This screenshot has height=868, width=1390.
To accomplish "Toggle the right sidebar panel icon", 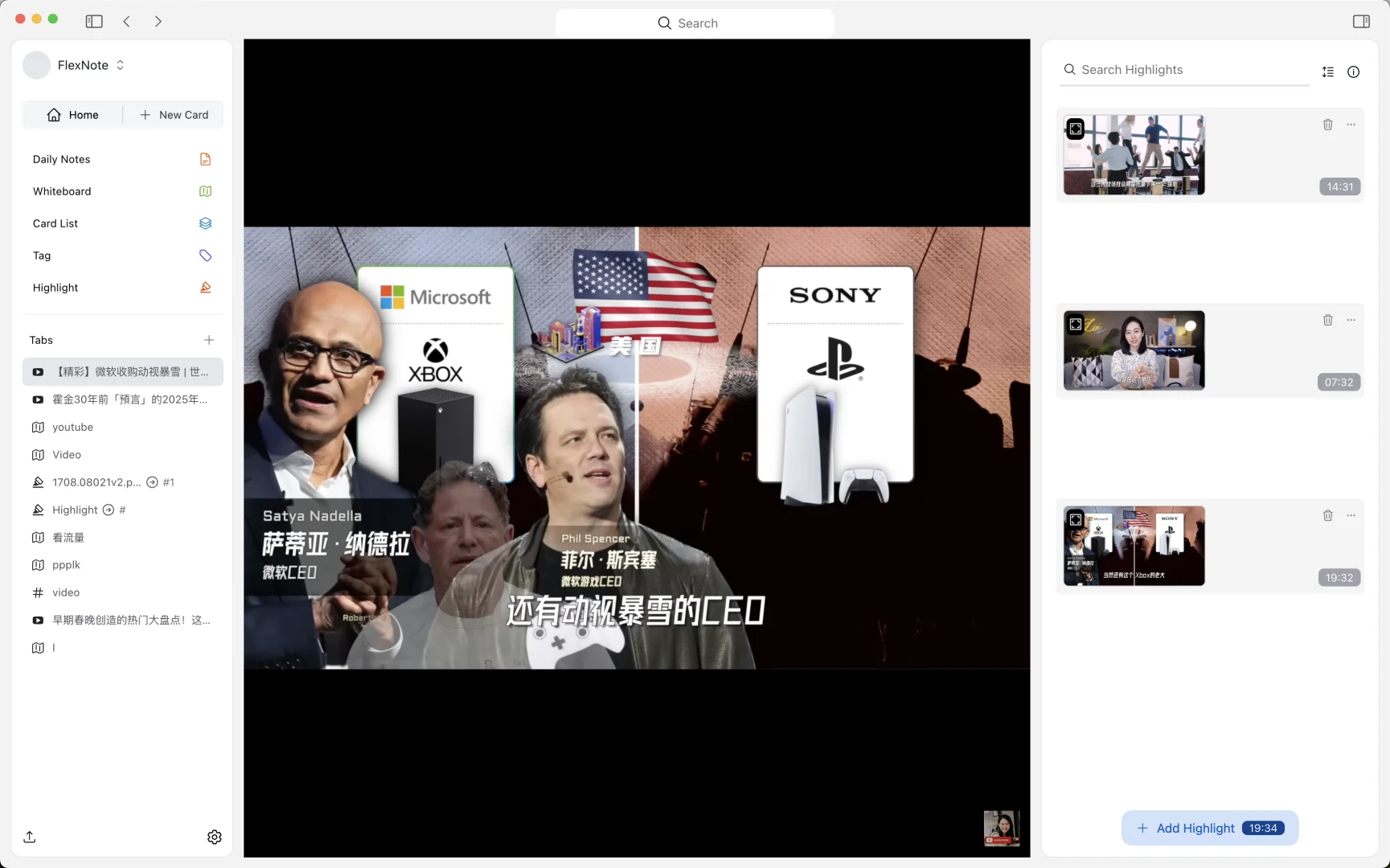I will tap(1361, 22).
